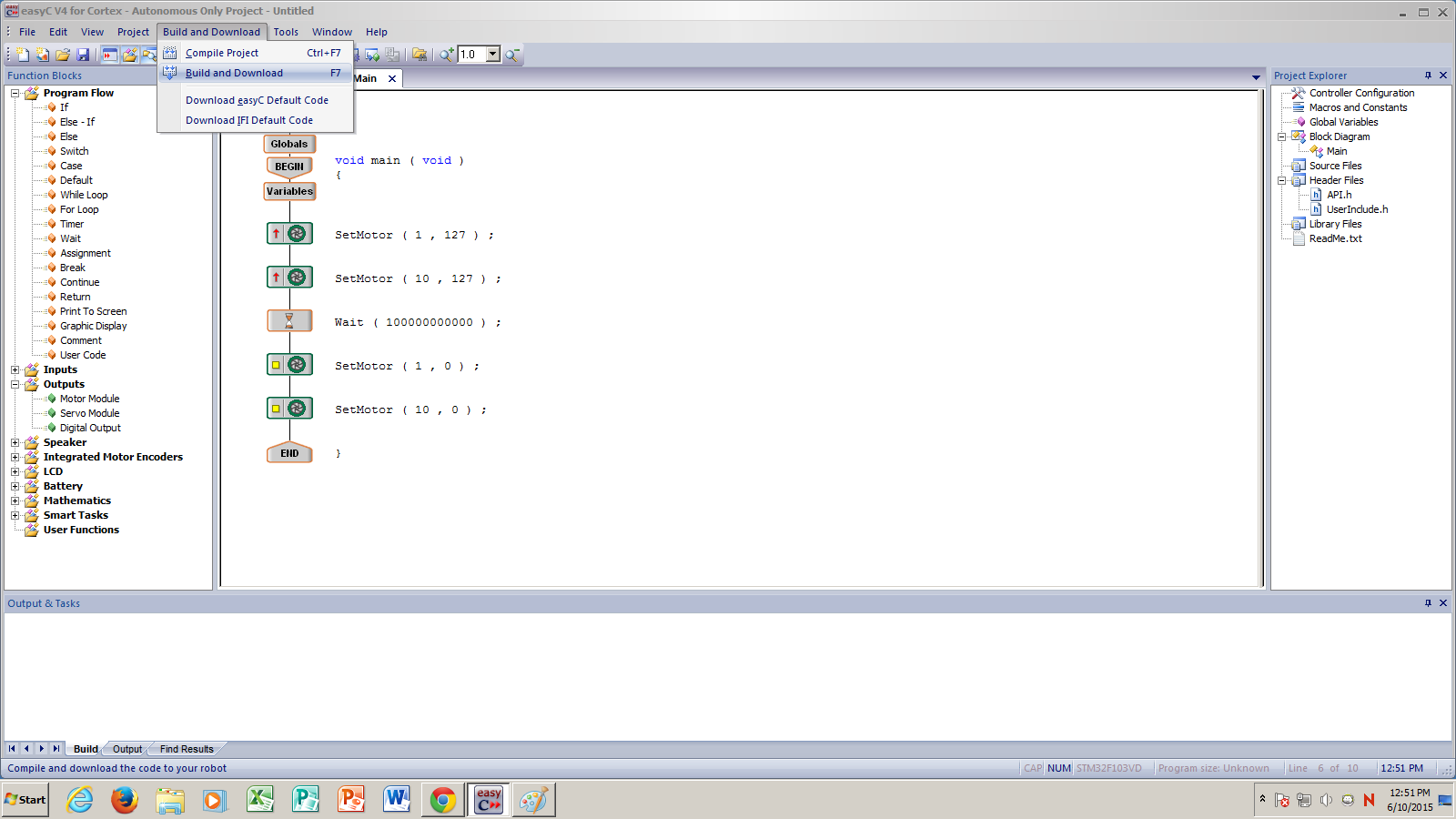Select the SetMotor 10, 0 block icon
Screen dimensions: 1456x819
(x=289, y=409)
